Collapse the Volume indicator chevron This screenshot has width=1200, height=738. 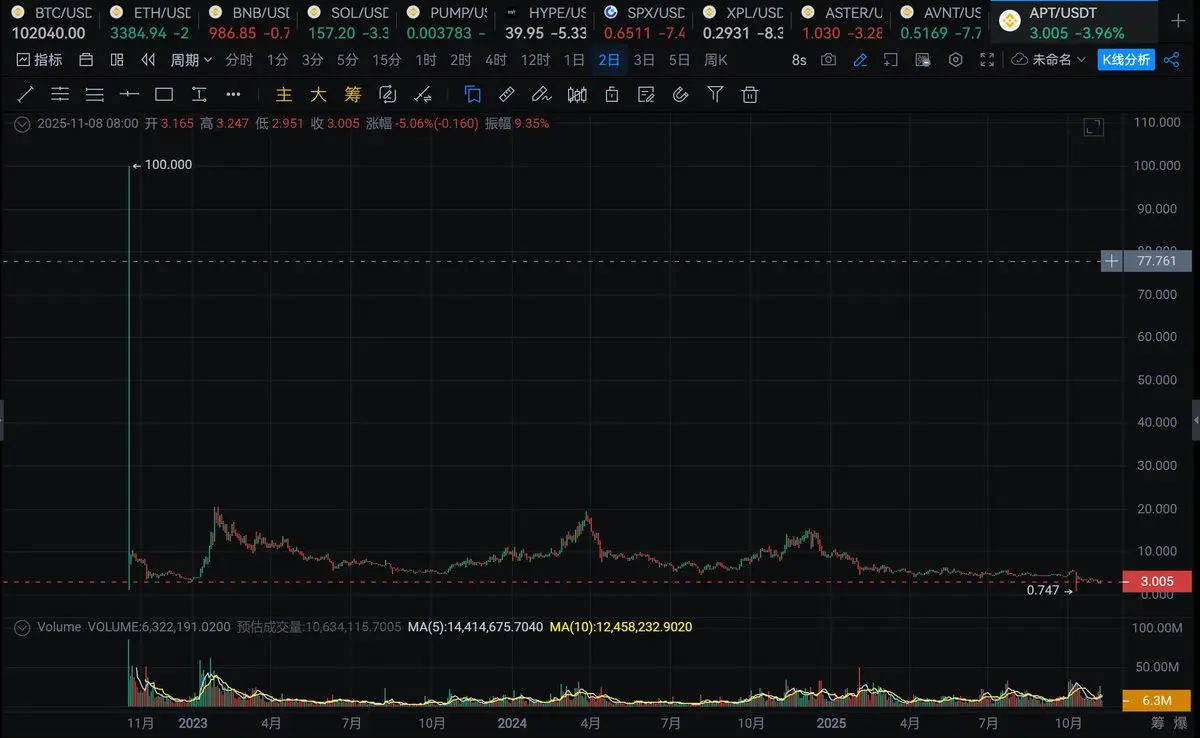coord(22,627)
